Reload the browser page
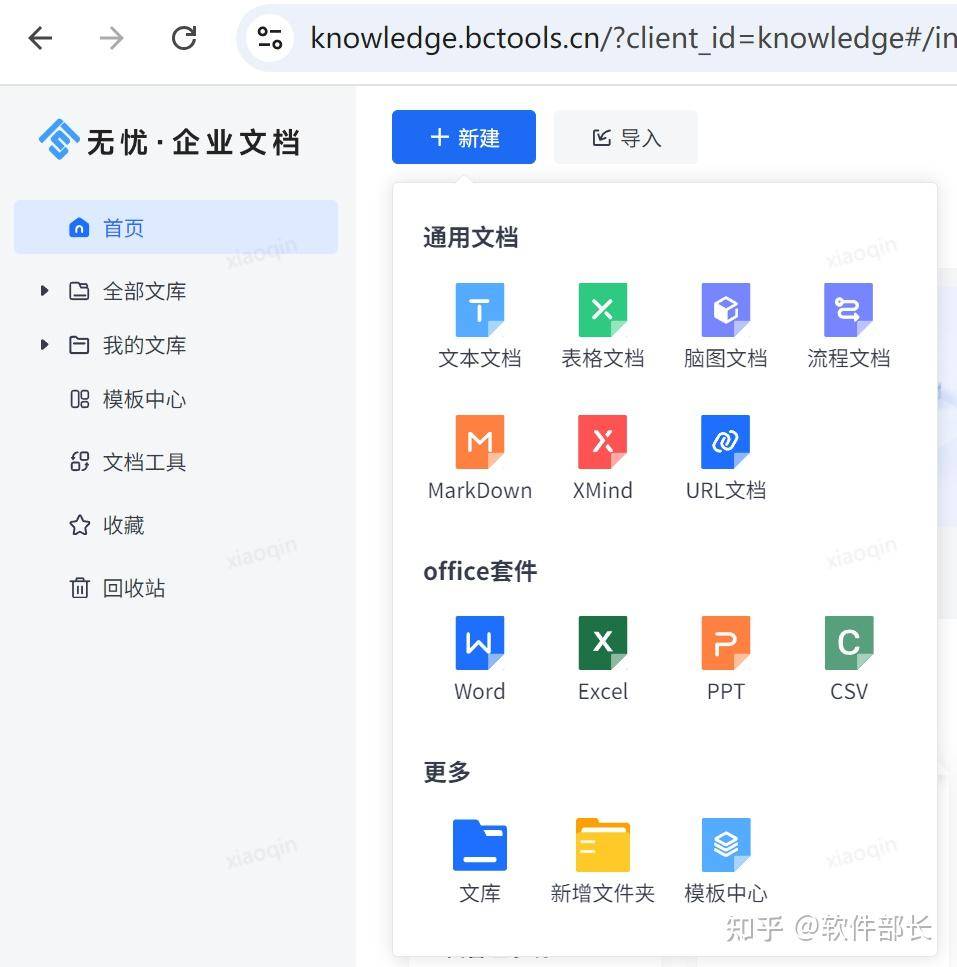 click(x=184, y=38)
